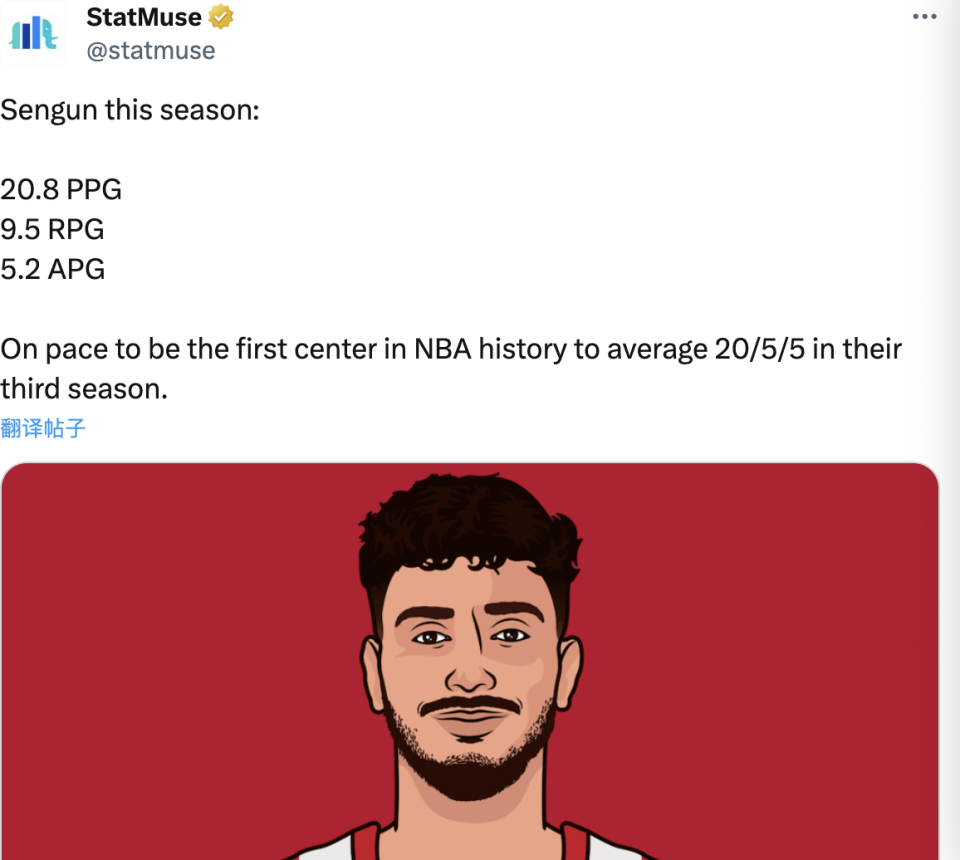
Task: Select the "9.5 RPG" stat line
Action: pos(52,229)
